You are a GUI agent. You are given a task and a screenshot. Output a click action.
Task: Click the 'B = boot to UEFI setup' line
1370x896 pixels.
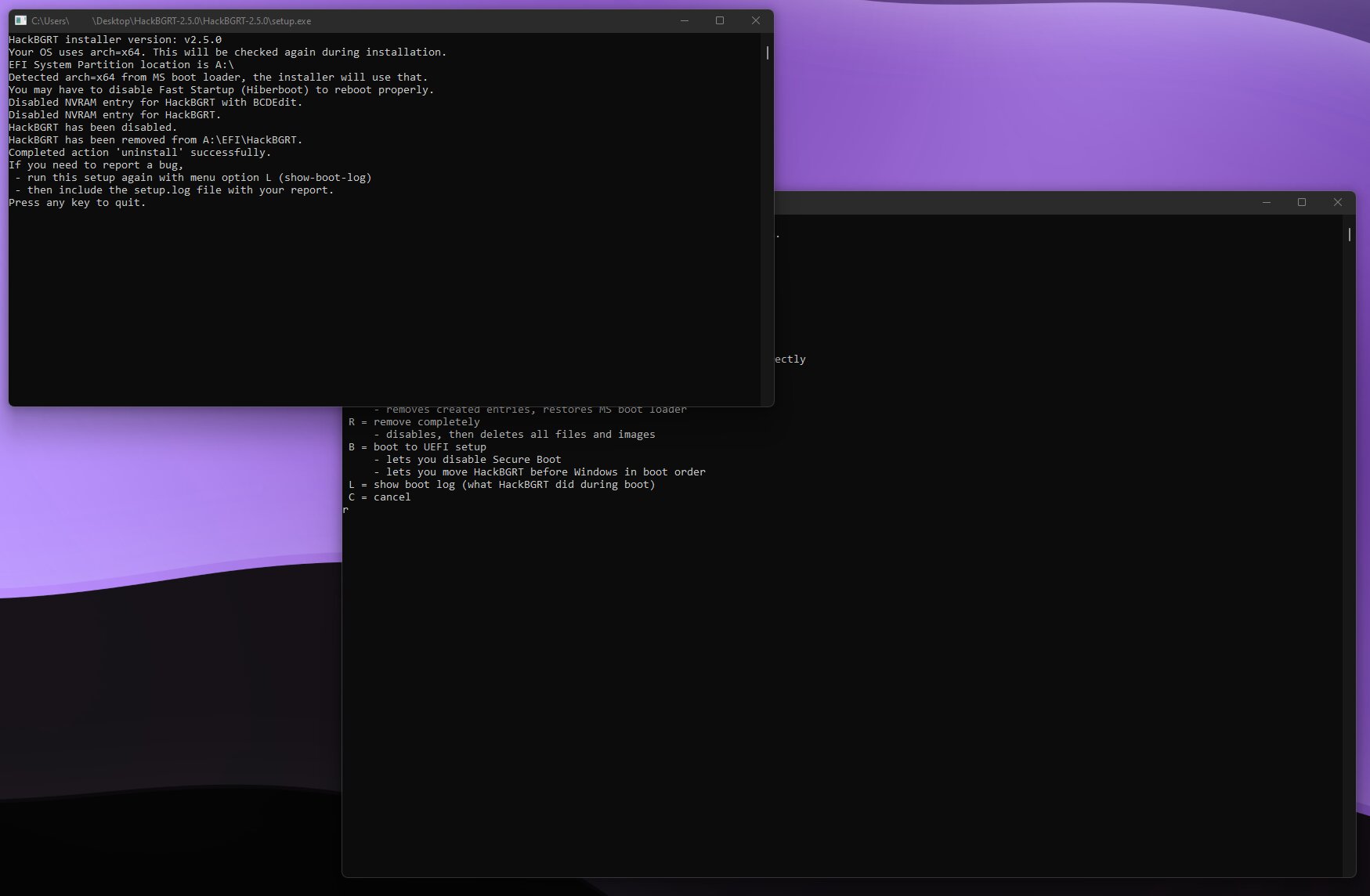(x=418, y=447)
